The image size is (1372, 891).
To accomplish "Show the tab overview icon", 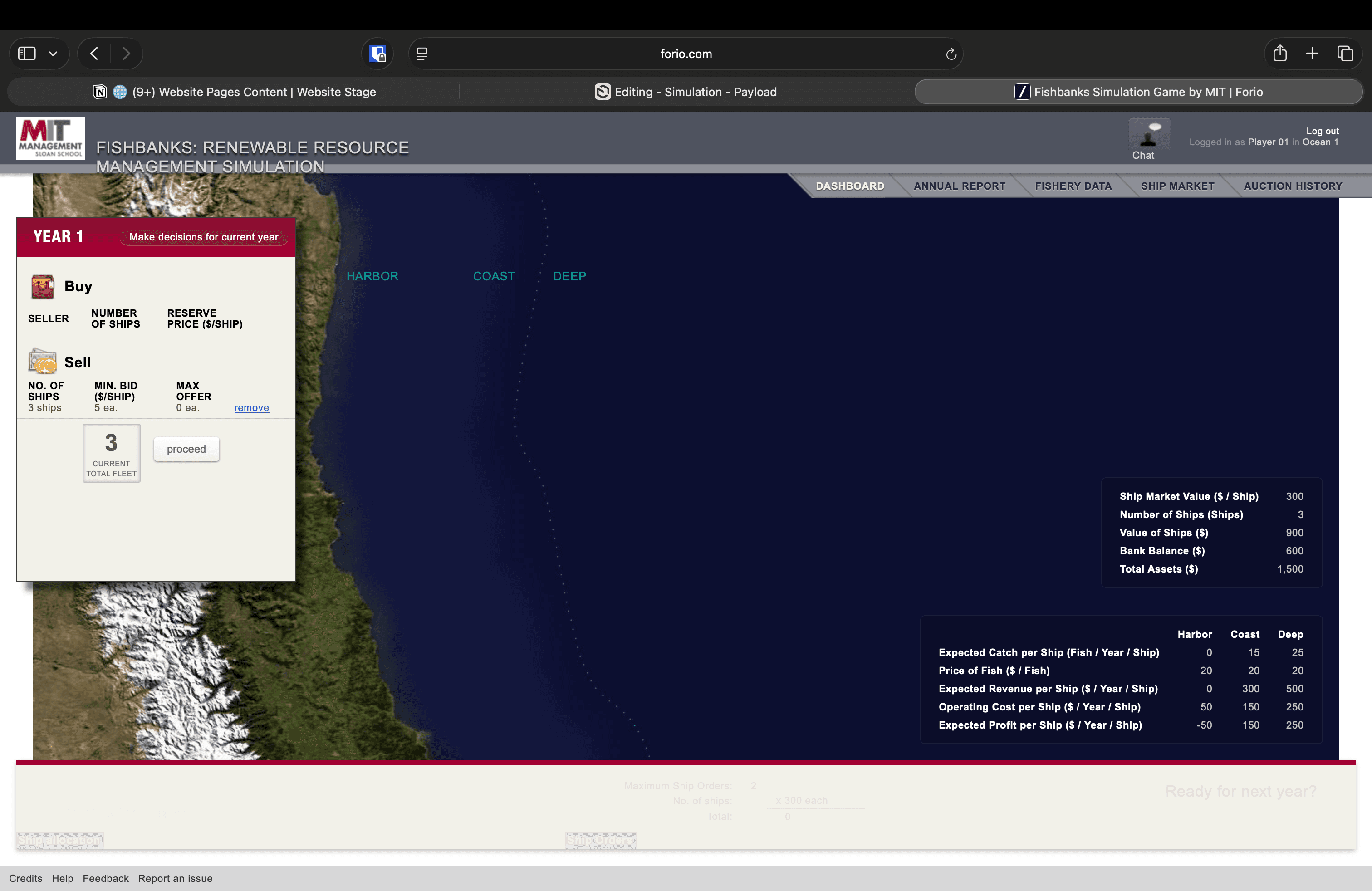I will pyautogui.click(x=1345, y=54).
